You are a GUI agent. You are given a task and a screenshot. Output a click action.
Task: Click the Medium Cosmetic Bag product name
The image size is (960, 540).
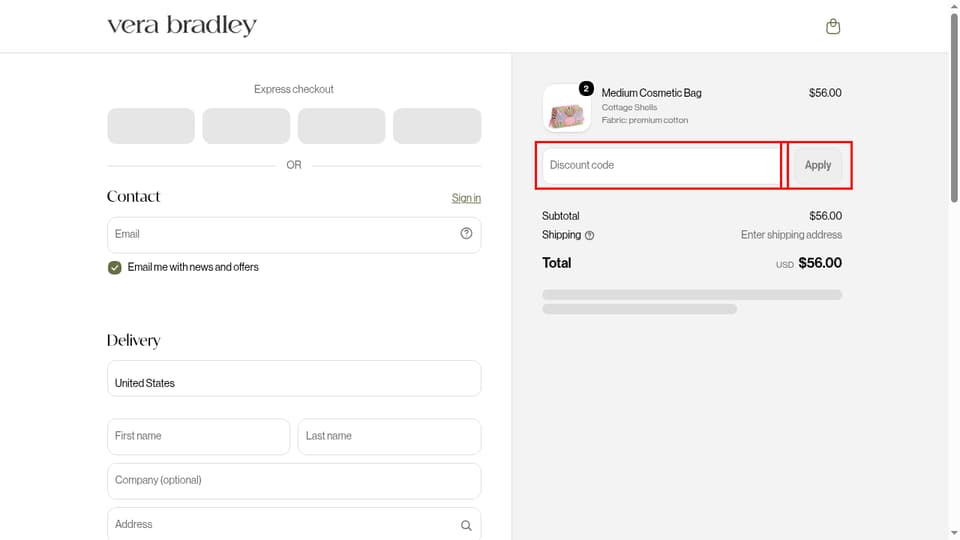click(x=651, y=93)
